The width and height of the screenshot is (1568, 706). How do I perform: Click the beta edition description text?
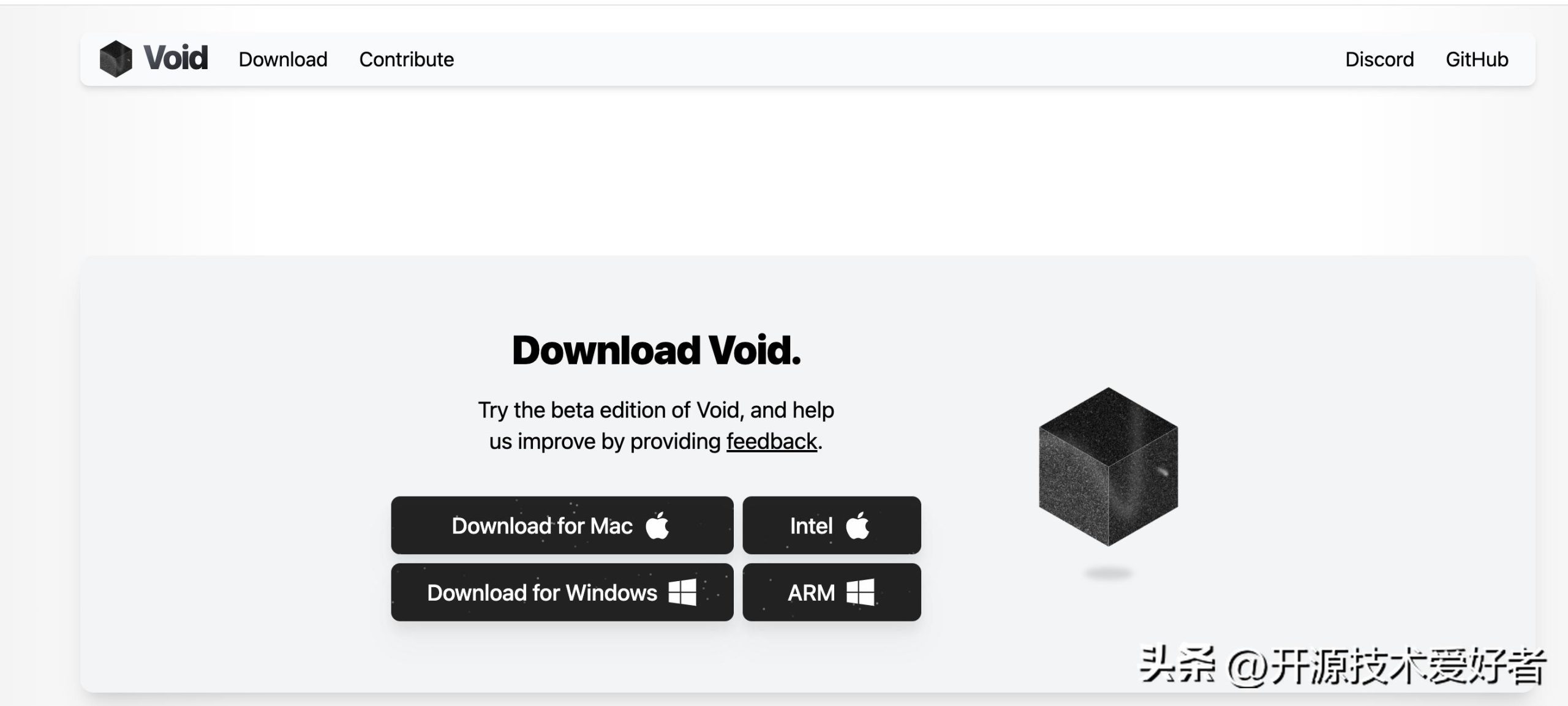click(655, 410)
